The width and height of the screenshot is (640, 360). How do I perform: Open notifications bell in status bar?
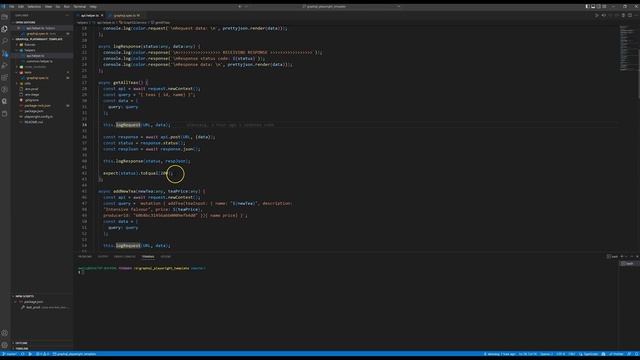636,354
